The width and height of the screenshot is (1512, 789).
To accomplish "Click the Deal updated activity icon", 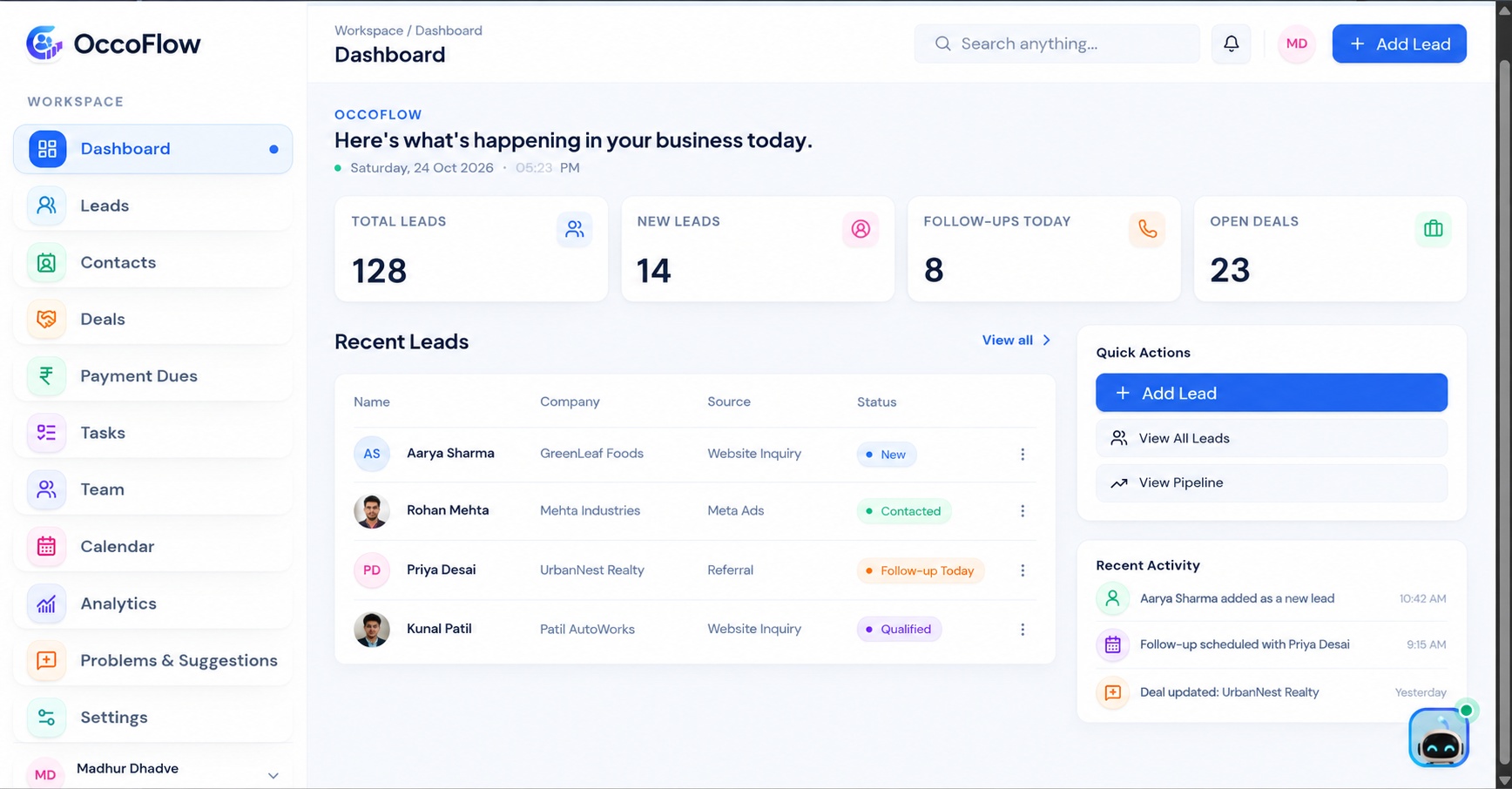I will click(1112, 692).
